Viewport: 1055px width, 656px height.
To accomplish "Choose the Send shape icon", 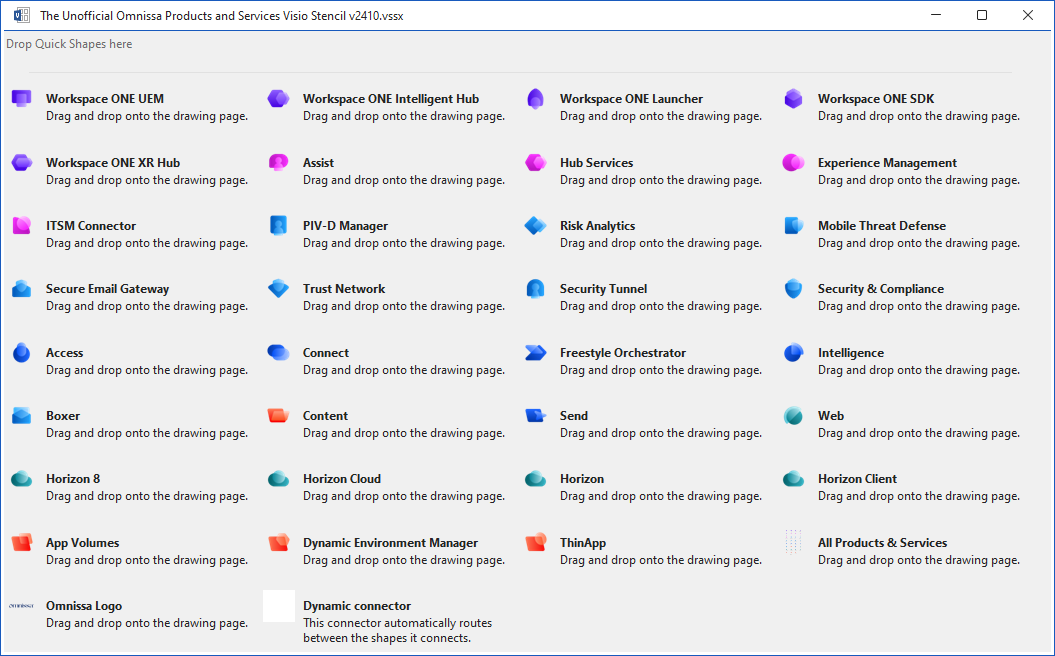I will pos(536,416).
